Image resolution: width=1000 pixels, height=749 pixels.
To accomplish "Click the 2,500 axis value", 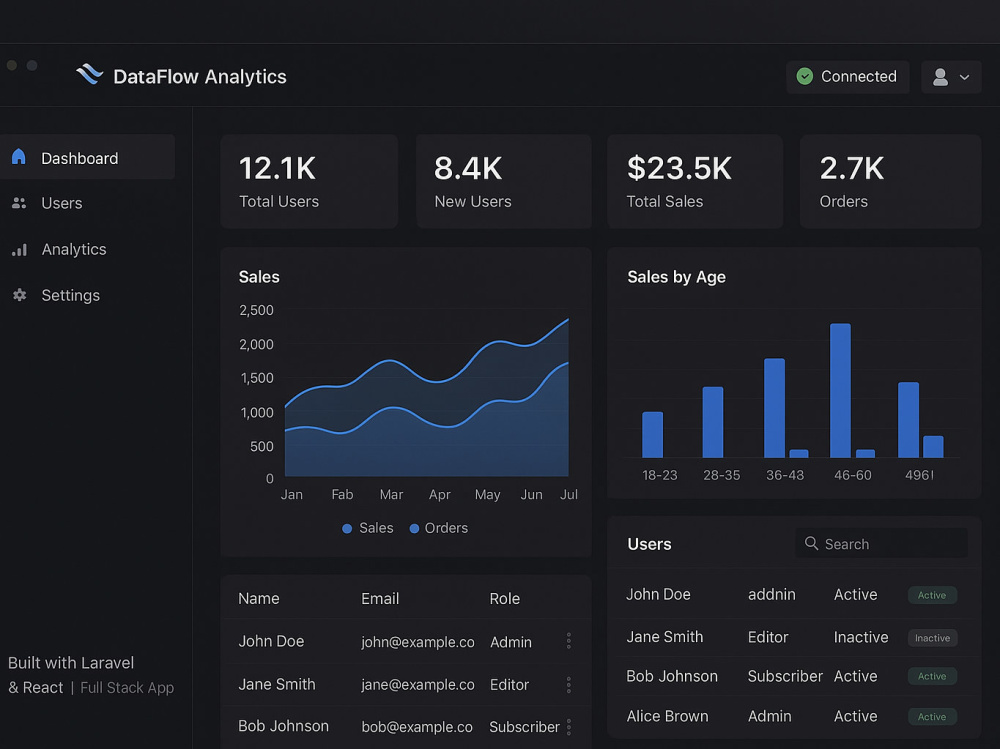I will pyautogui.click(x=256, y=310).
